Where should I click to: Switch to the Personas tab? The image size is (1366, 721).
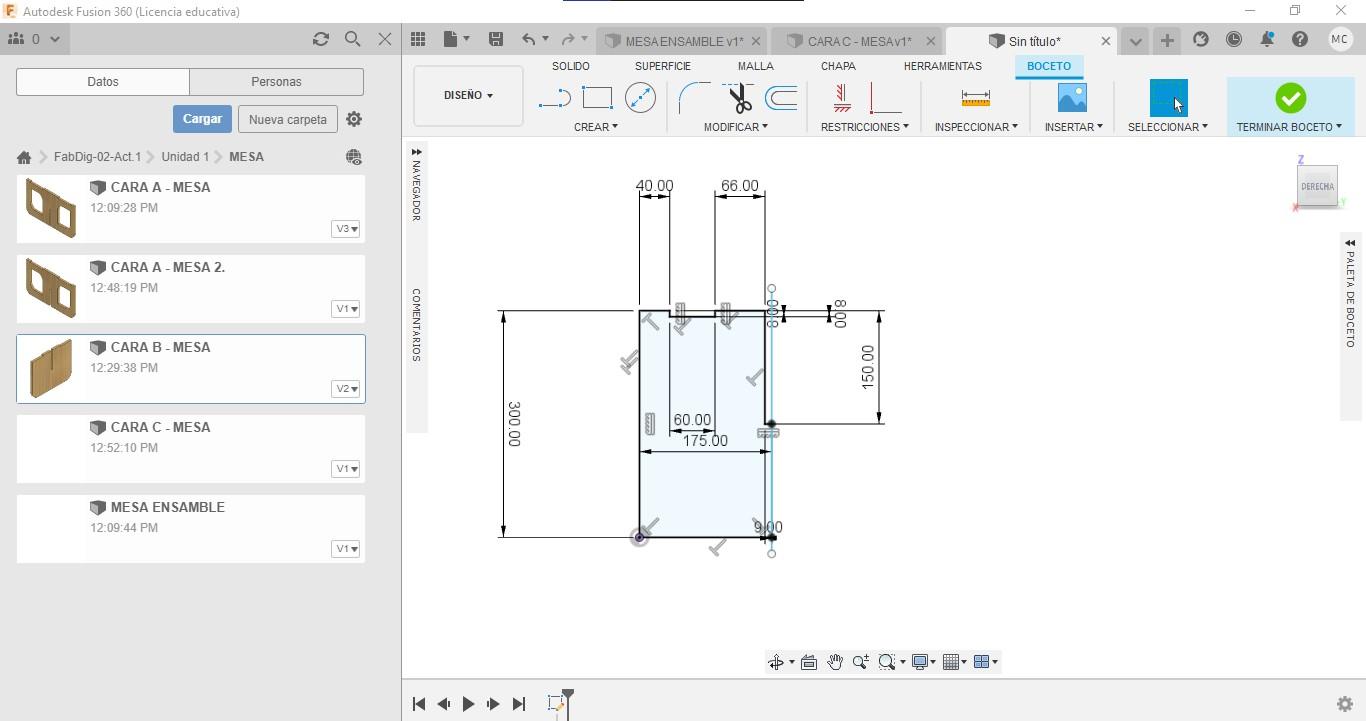click(276, 82)
